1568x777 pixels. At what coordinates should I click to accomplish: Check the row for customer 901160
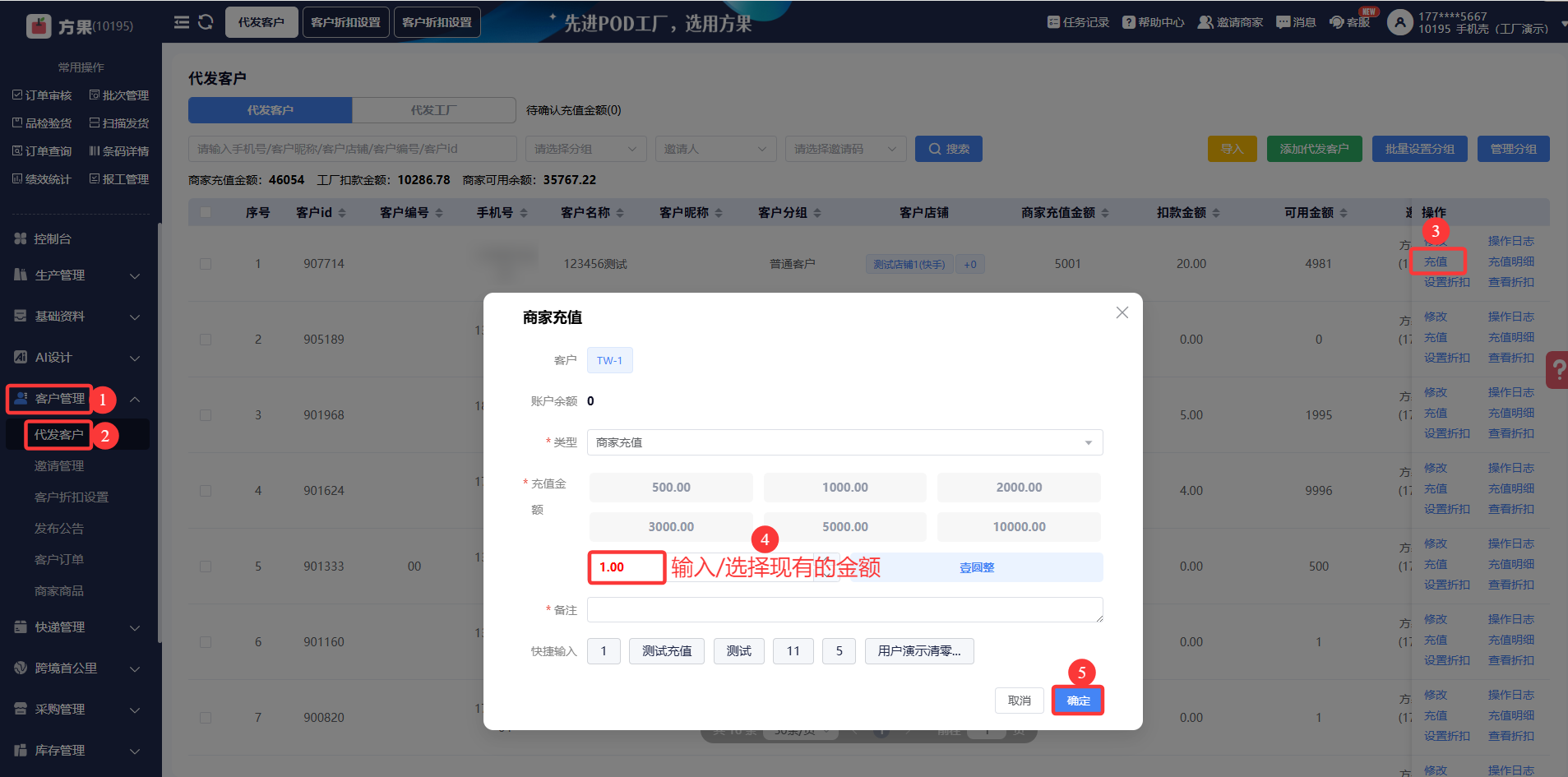click(x=206, y=642)
